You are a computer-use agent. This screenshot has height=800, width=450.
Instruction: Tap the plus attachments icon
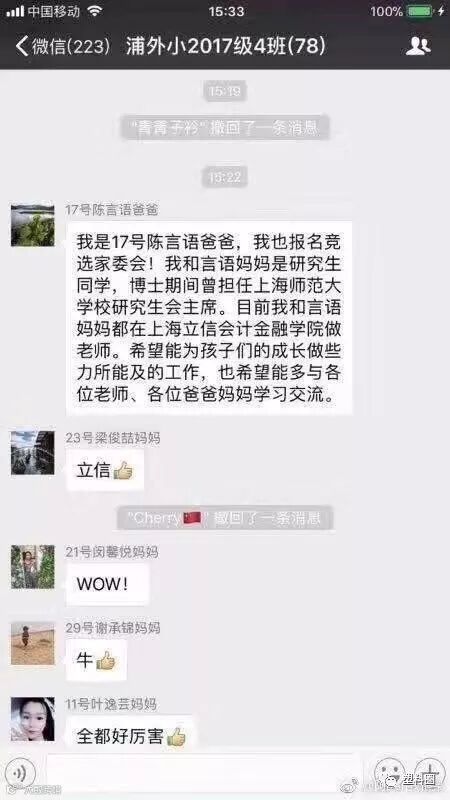(430, 771)
